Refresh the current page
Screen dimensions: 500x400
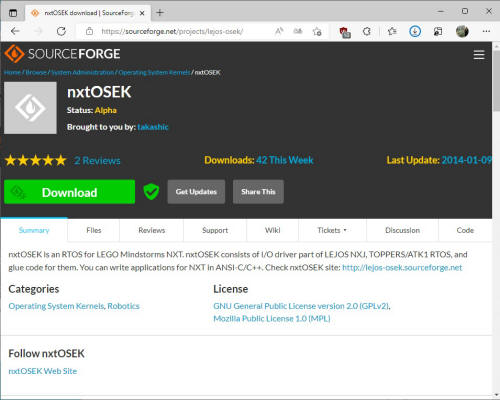click(x=61, y=31)
